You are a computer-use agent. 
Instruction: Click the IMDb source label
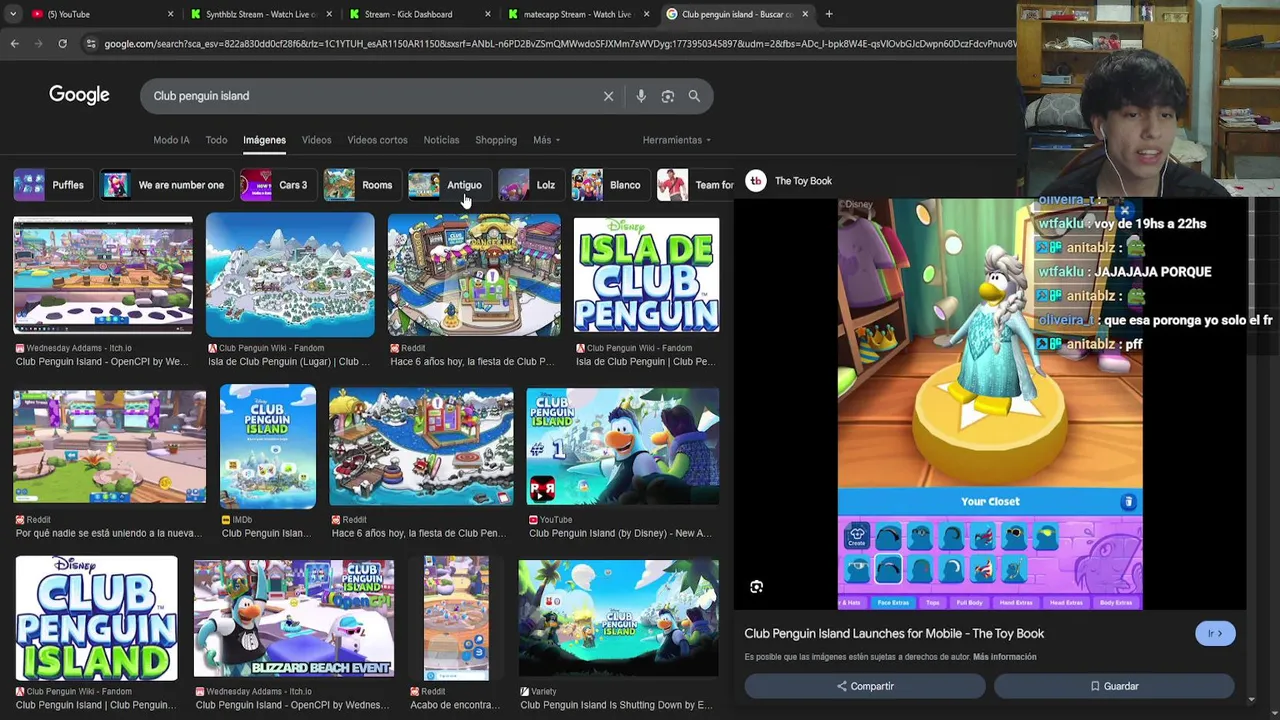[x=243, y=520]
